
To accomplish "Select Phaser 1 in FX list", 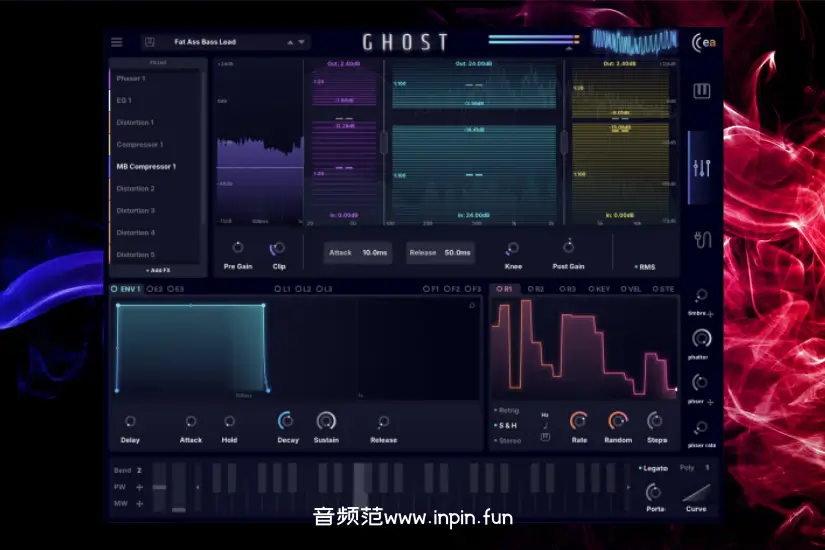I will (155, 78).
